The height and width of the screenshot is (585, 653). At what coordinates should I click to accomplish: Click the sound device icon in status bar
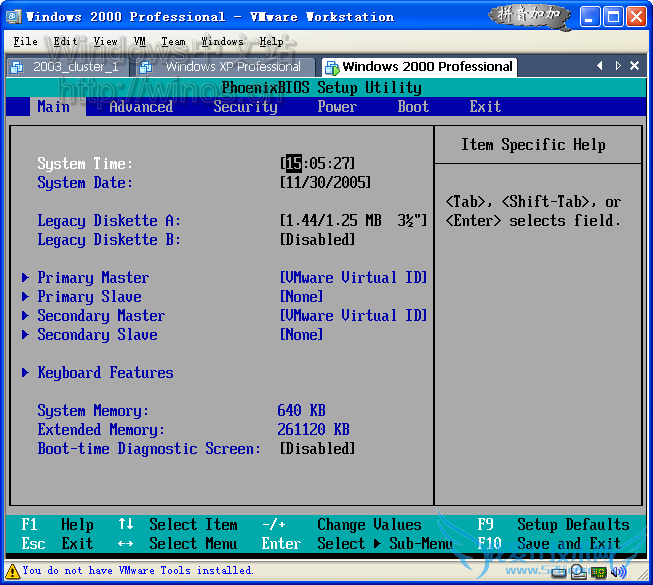point(619,572)
